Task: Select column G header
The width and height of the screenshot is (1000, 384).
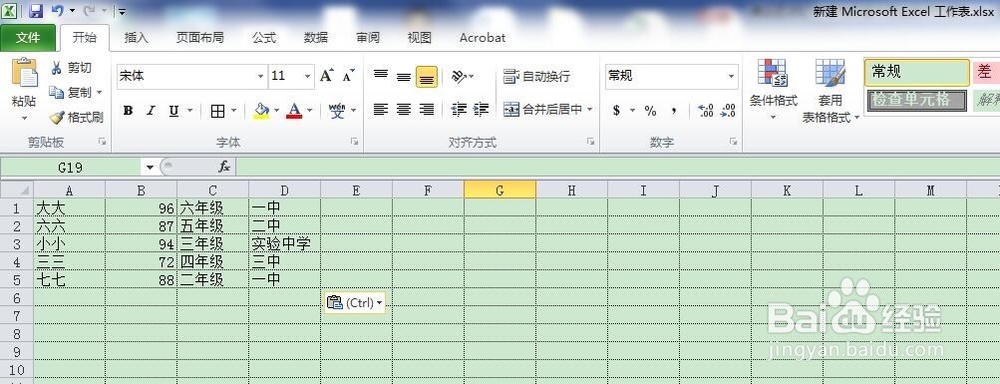Action: (499, 189)
